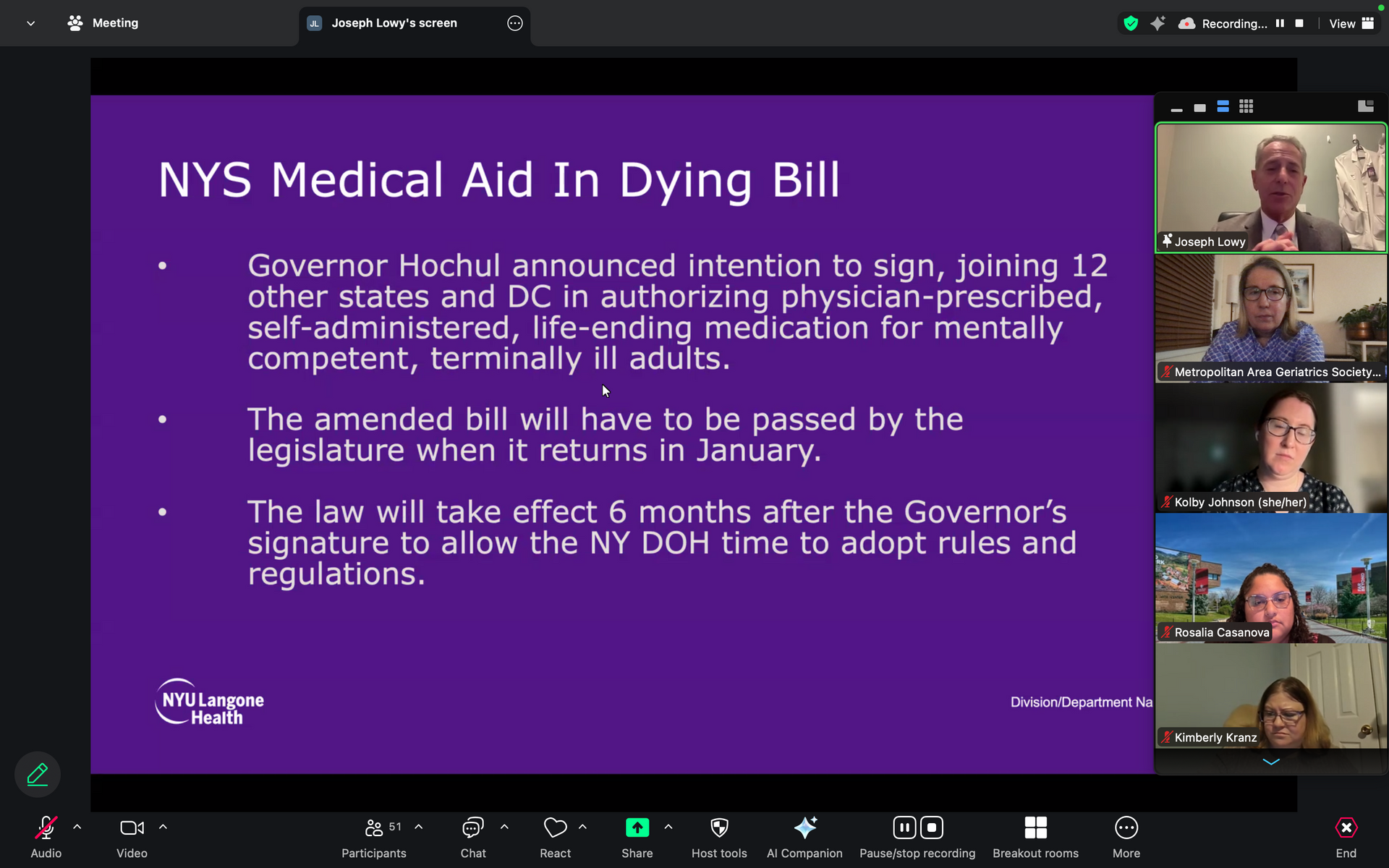Screen dimensions: 1389x868
Task: Open the annotation pencil tool
Action: pos(38,775)
